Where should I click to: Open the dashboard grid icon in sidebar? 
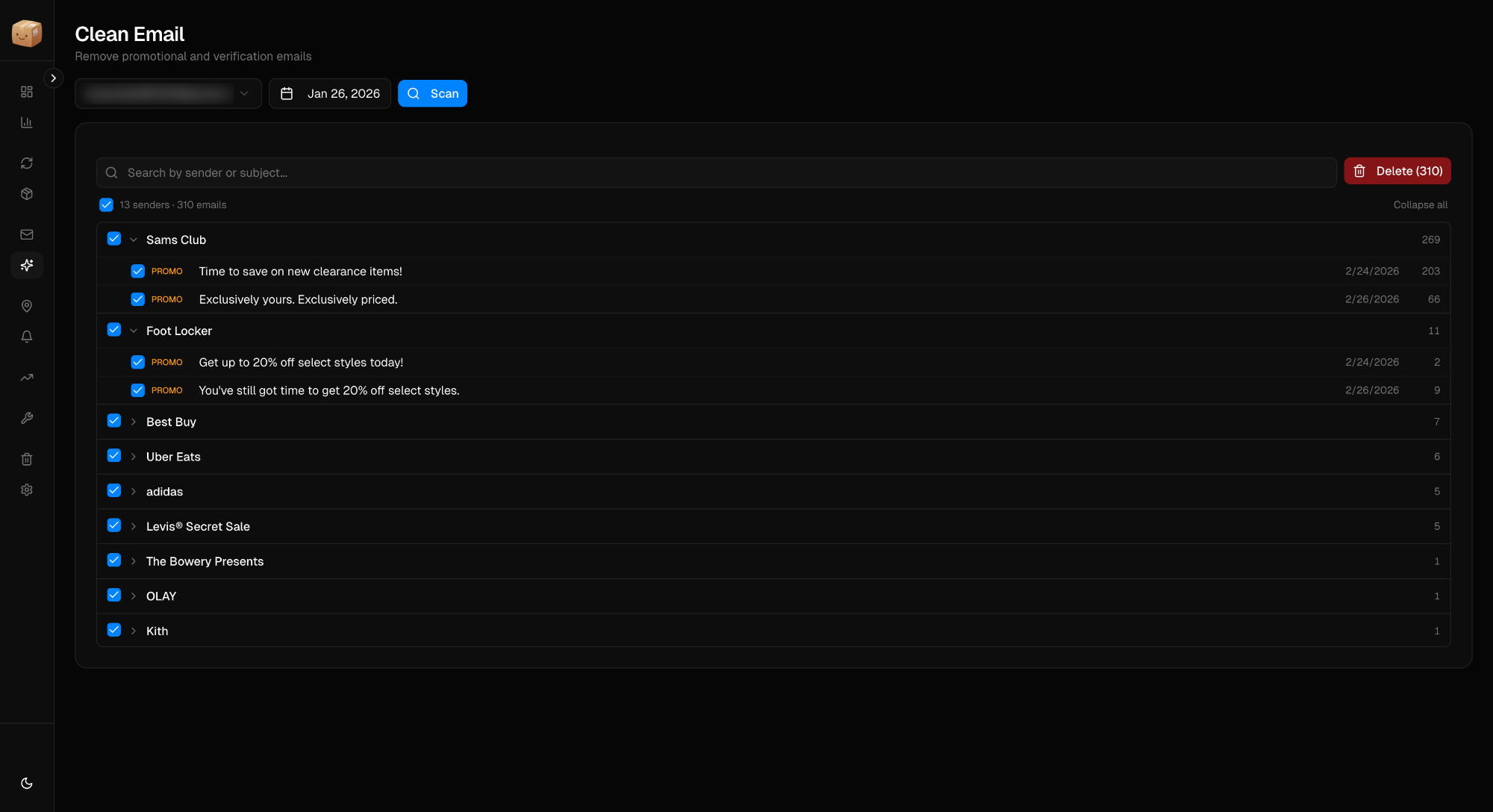coord(27,92)
